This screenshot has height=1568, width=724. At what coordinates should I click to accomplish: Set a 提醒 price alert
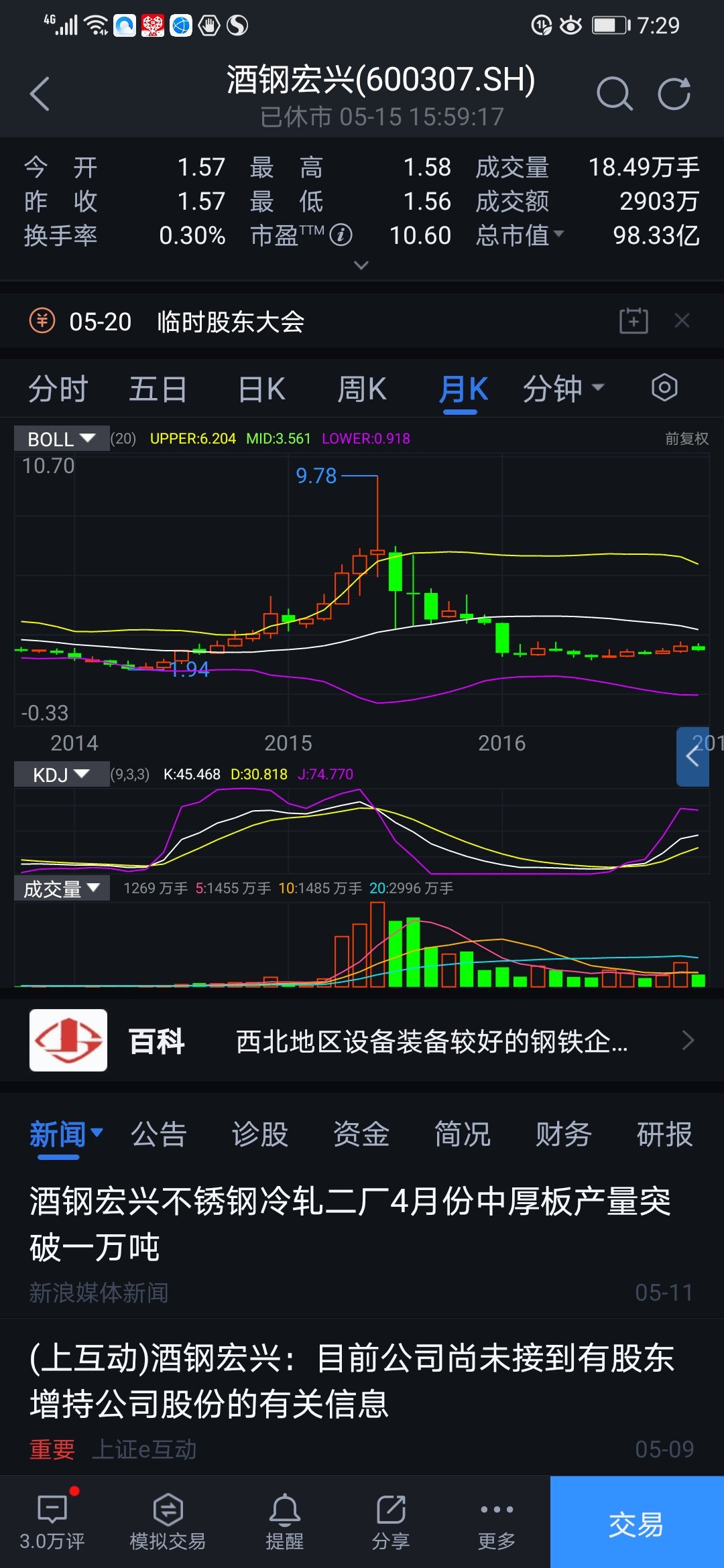pos(285,1521)
